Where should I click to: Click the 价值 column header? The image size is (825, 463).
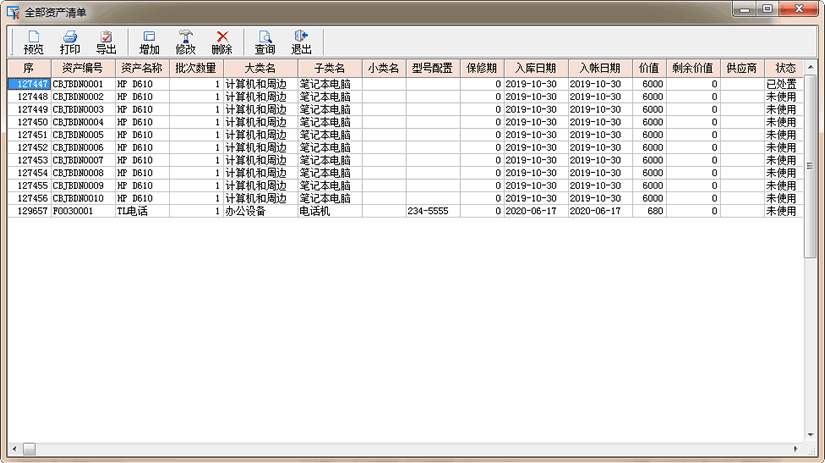tap(649, 68)
